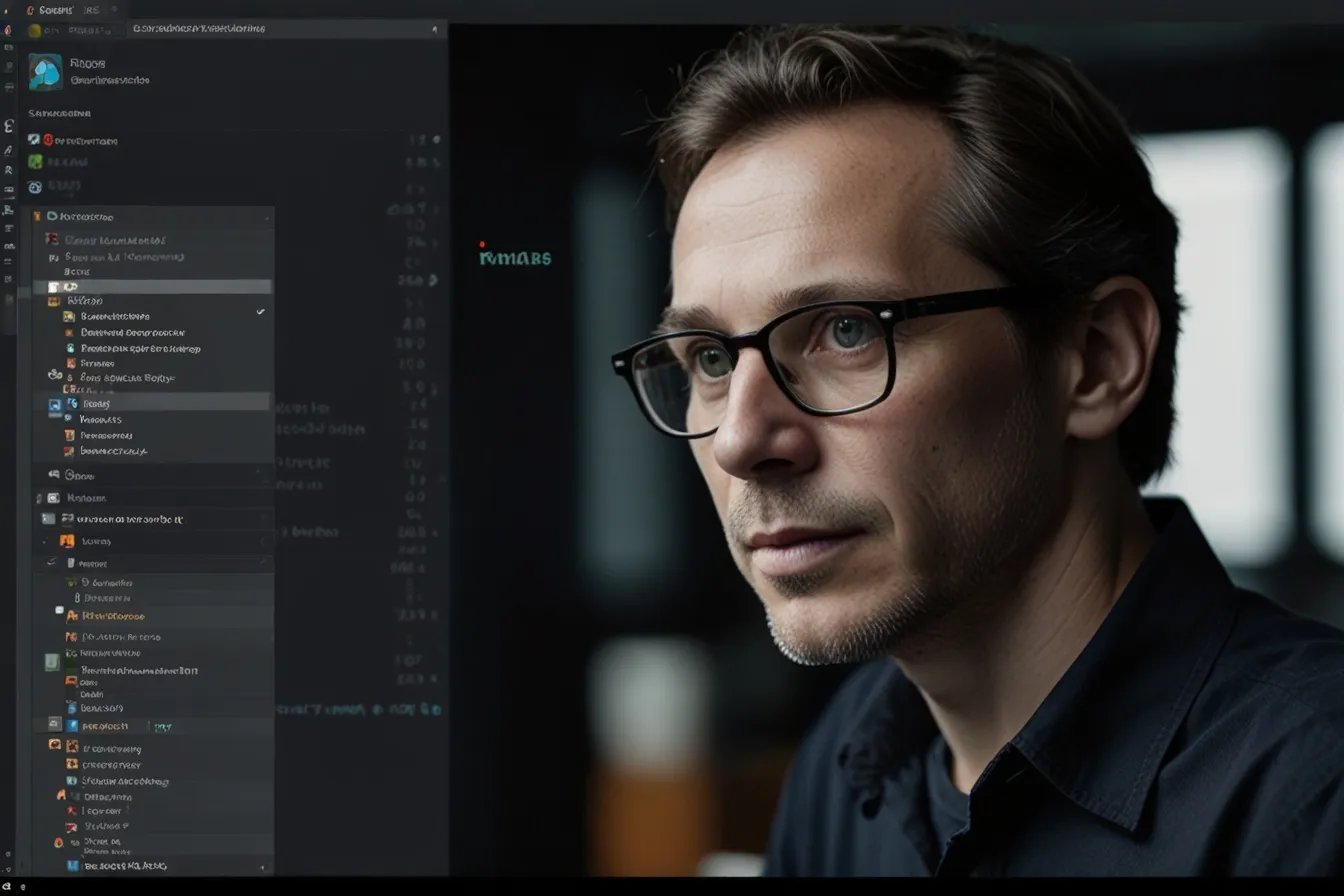This screenshot has height=896, width=1344.
Task: Click the large teal-blue app logo icon
Action: [46, 72]
